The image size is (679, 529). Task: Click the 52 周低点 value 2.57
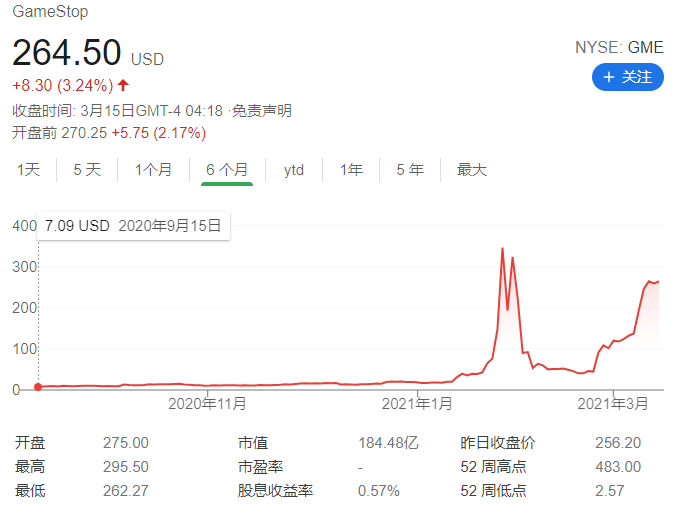pyautogui.click(x=610, y=491)
